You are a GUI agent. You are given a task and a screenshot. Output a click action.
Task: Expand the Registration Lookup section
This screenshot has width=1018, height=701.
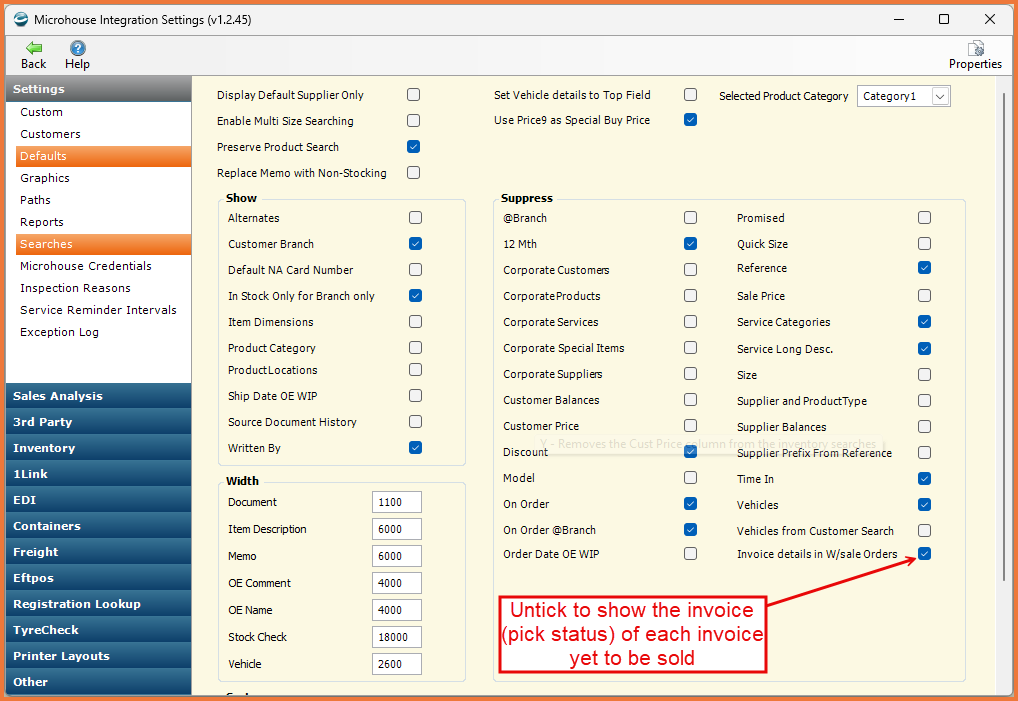pyautogui.click(x=99, y=604)
